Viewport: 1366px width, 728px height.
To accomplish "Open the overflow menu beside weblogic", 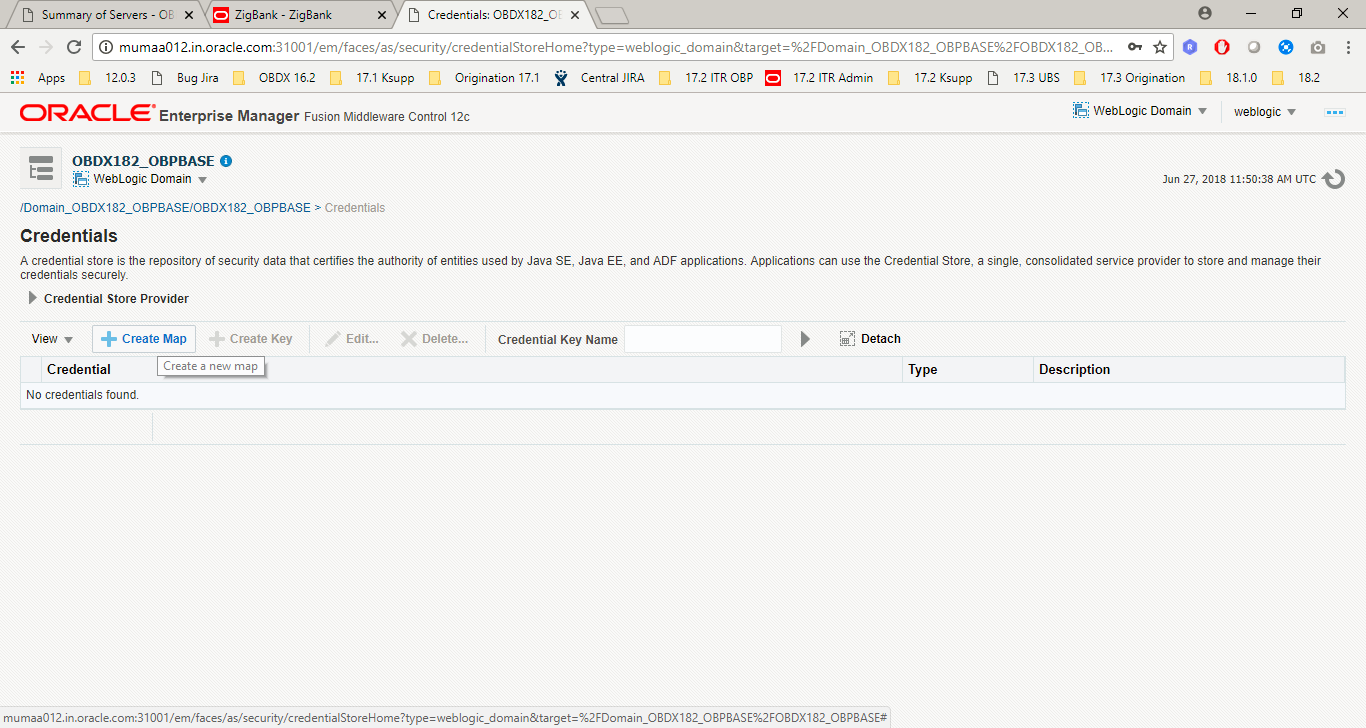I will coord(1334,112).
